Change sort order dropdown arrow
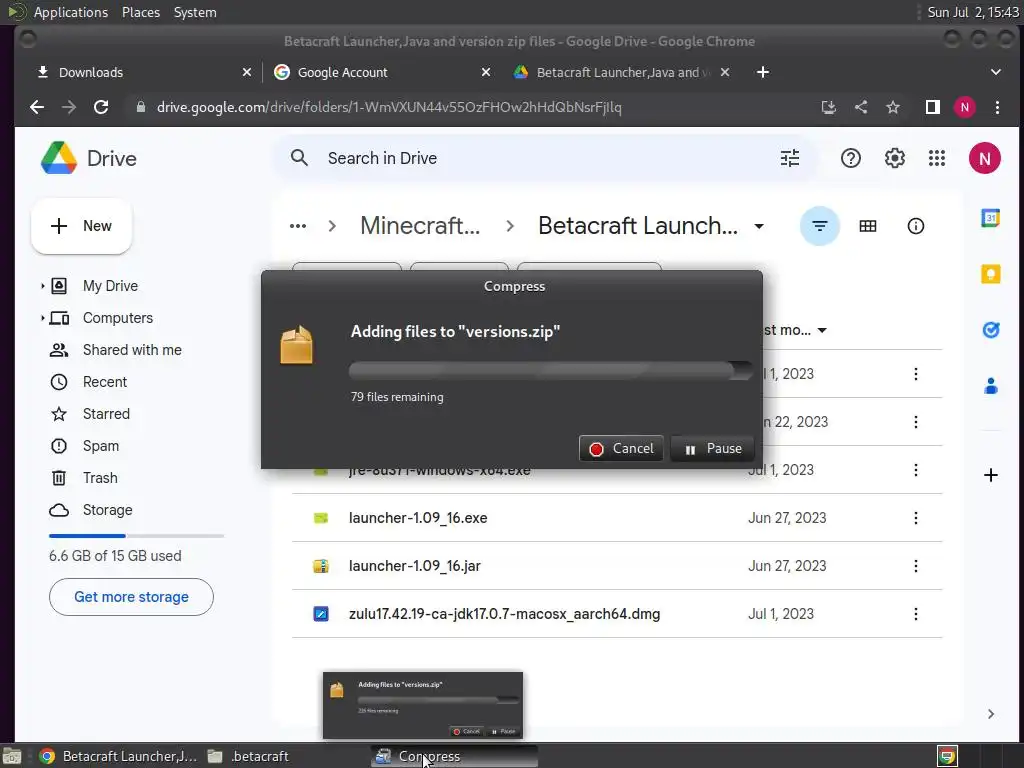The height and width of the screenshot is (768, 1024). [x=822, y=330]
